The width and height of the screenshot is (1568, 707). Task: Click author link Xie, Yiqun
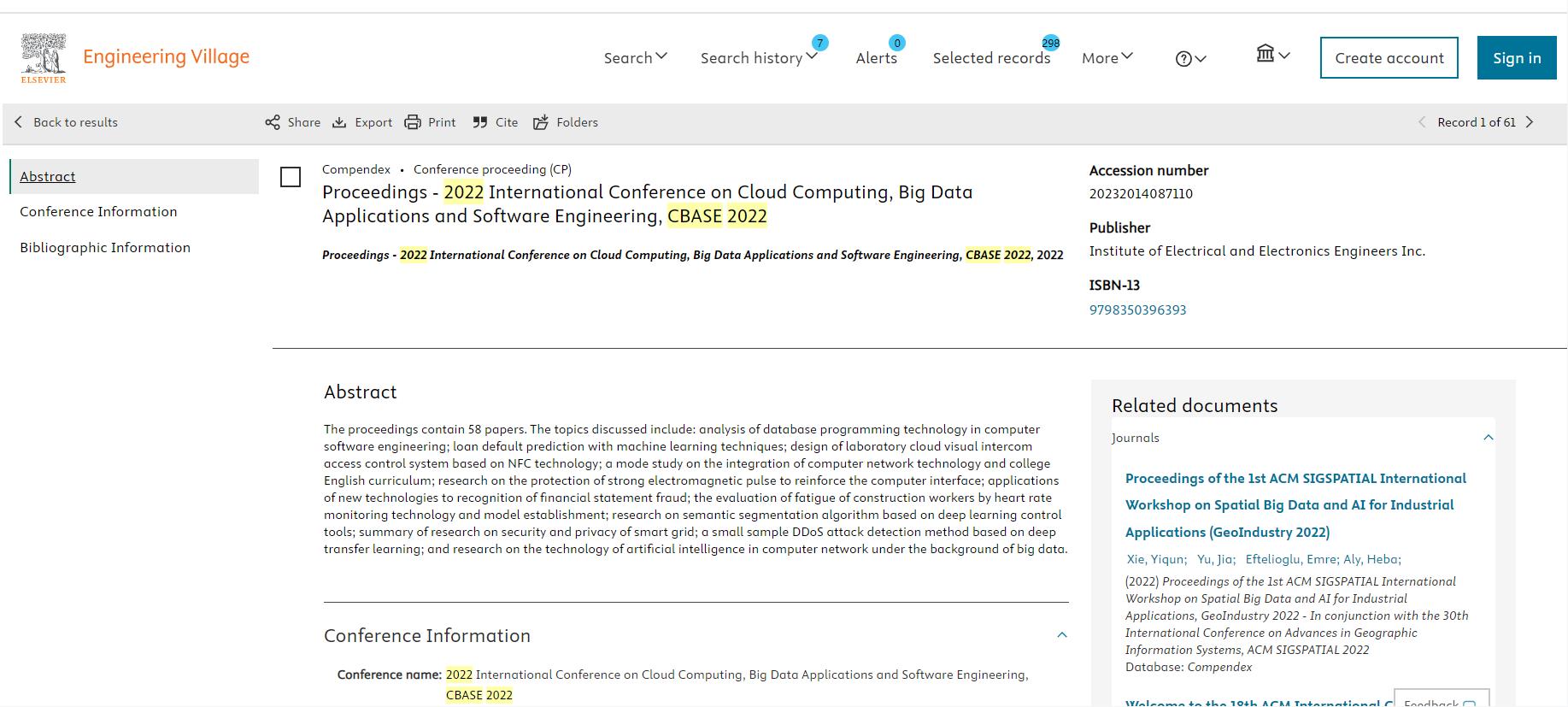pos(1156,559)
